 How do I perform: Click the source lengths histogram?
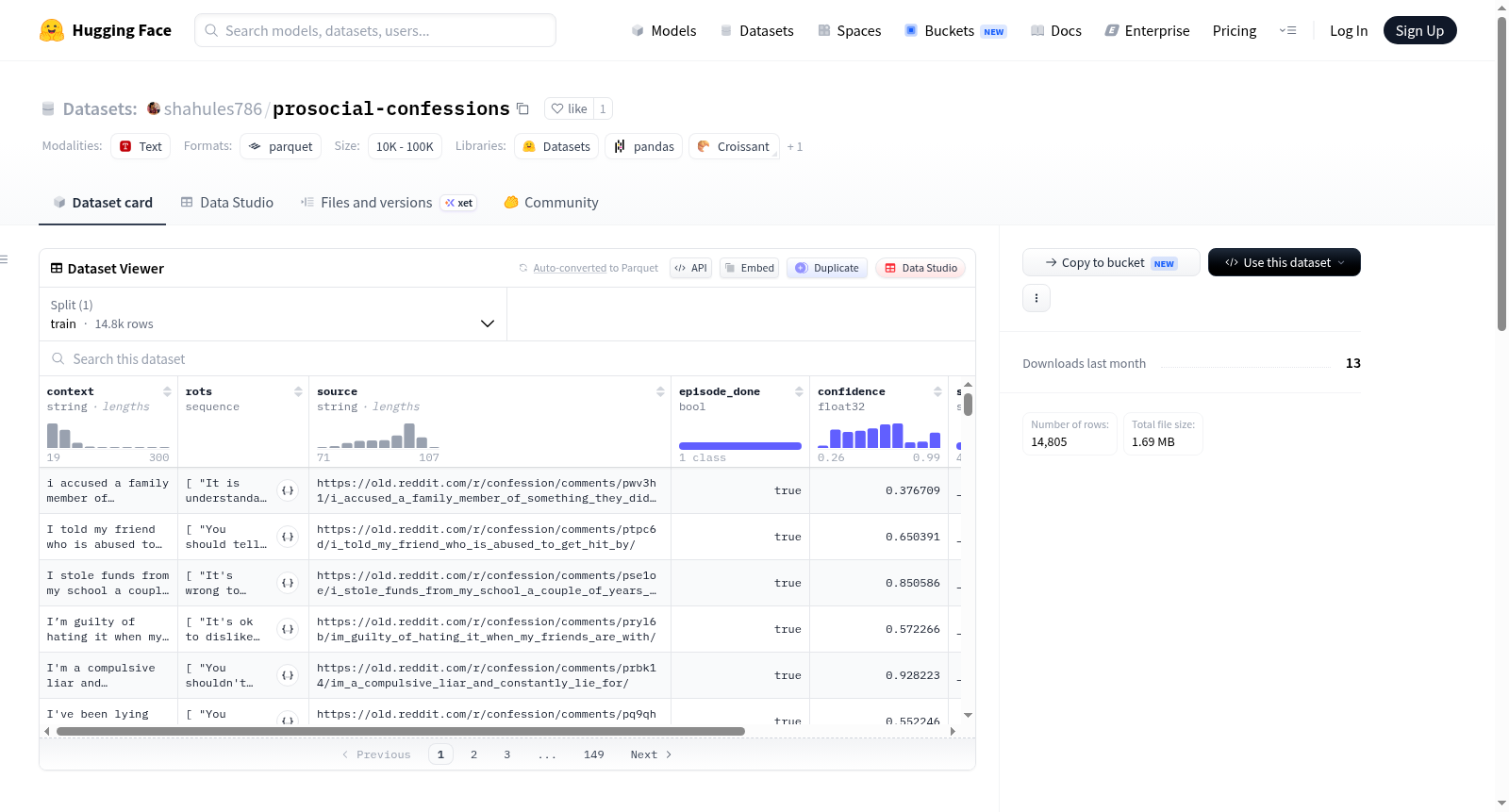point(378,436)
